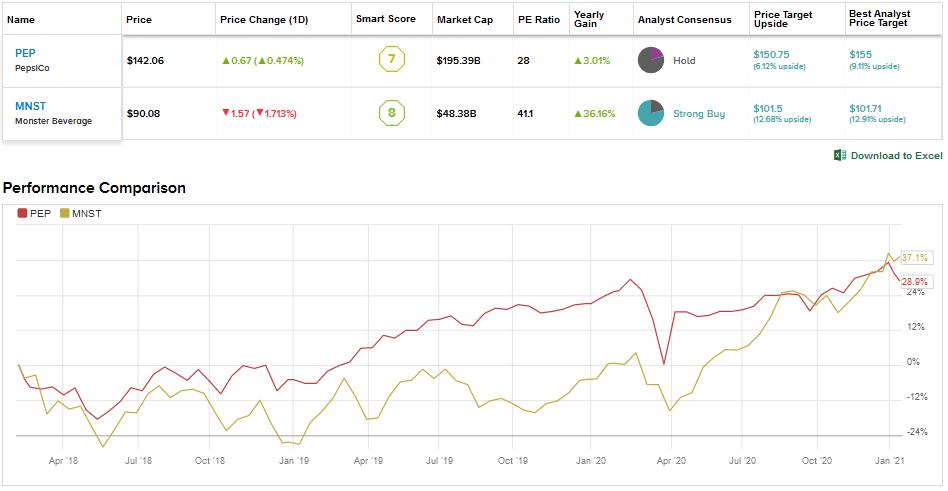Click market cap $48.38B cell
The height and width of the screenshot is (491, 948).
[x=456, y=113]
